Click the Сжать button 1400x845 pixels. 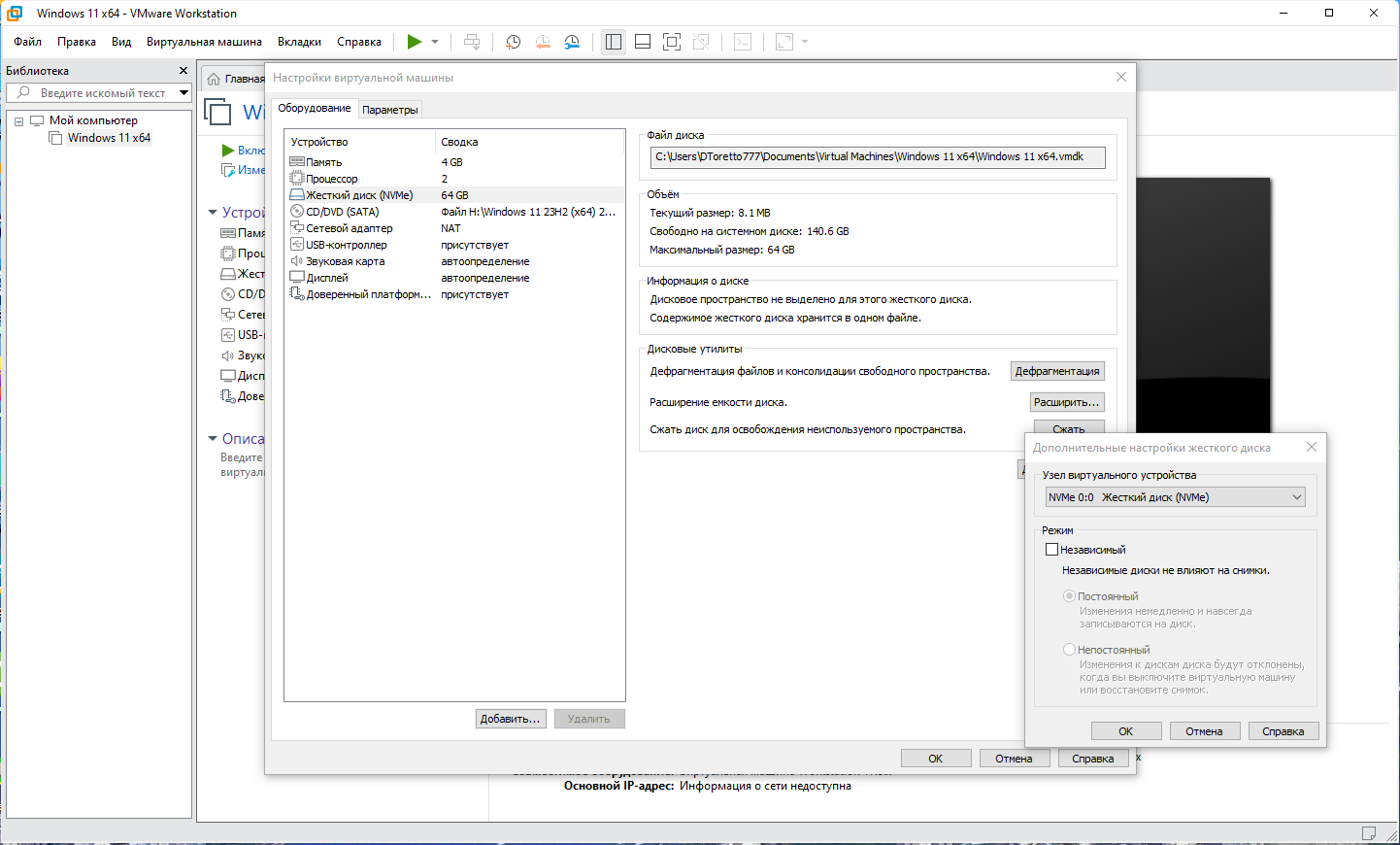(x=1068, y=428)
